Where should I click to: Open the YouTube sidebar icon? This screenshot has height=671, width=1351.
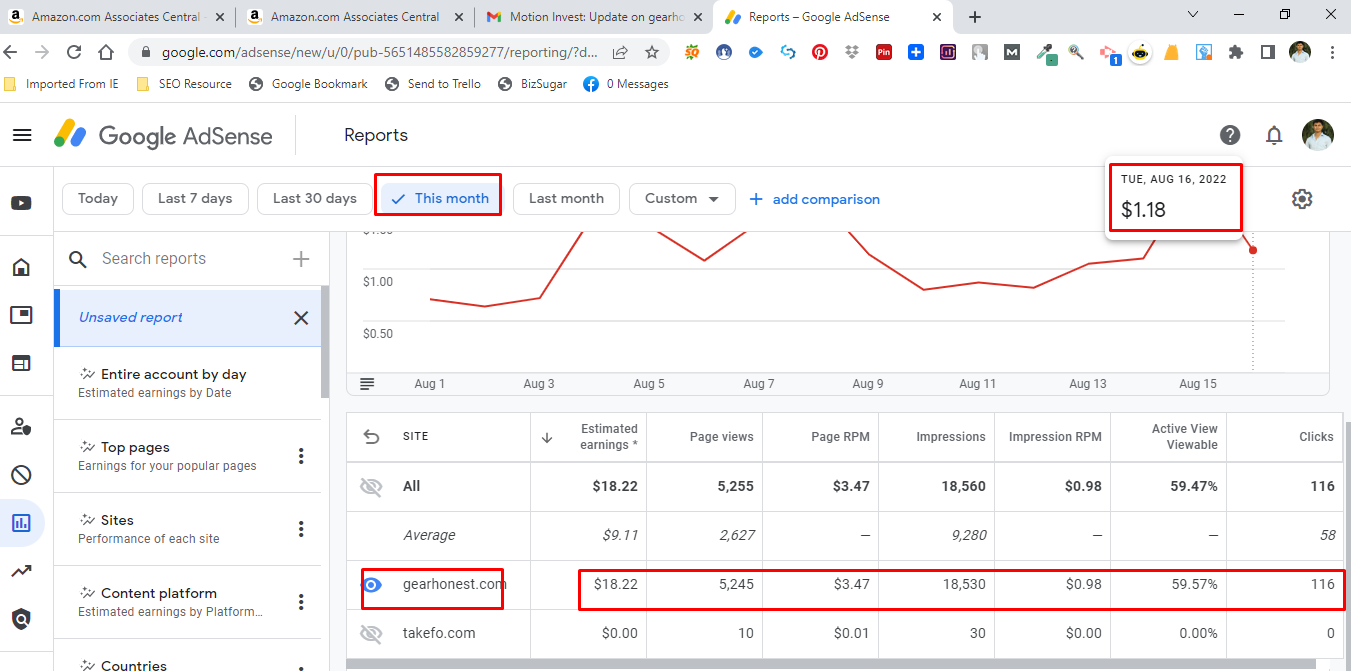[x=21, y=203]
